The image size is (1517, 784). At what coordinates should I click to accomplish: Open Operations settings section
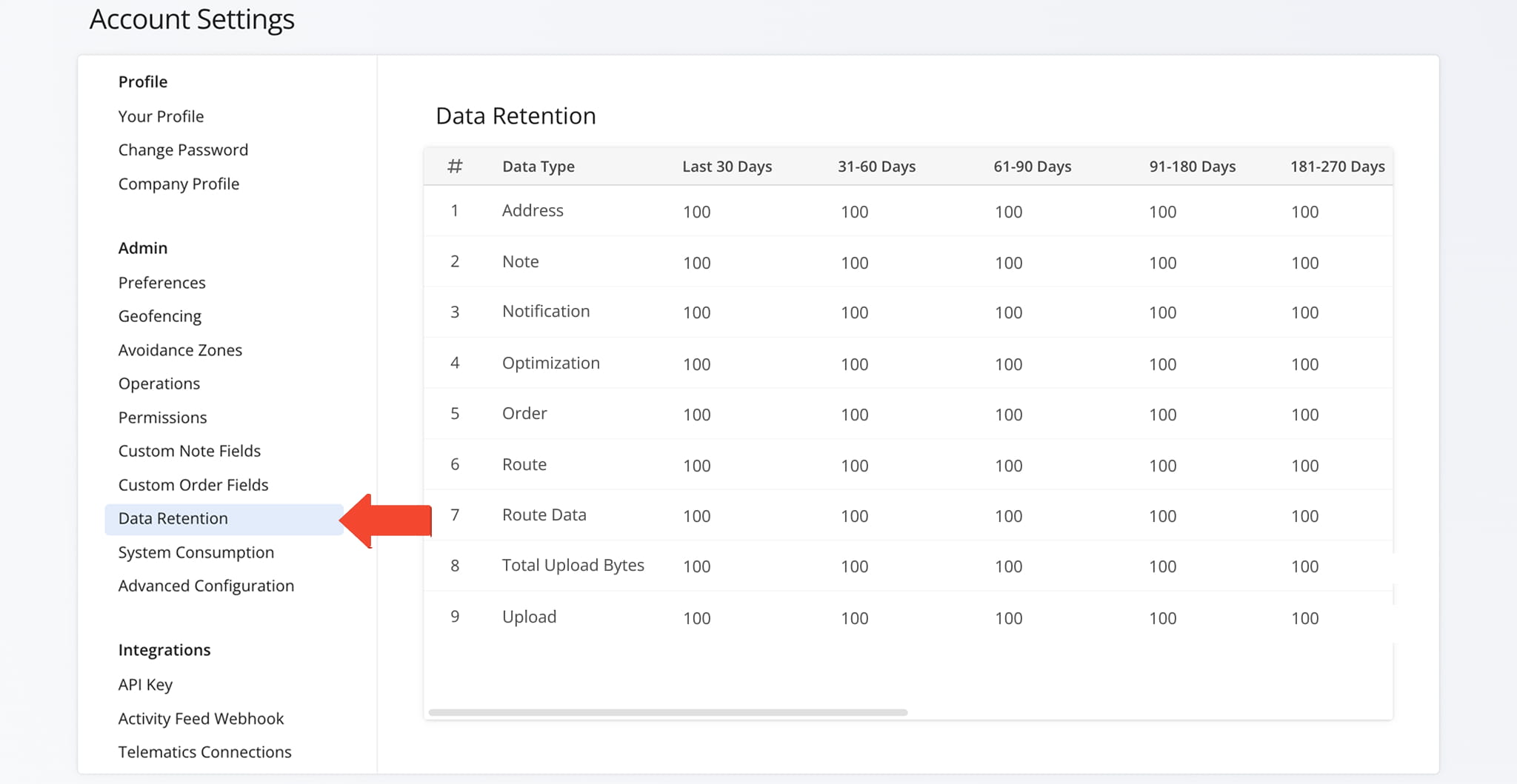159,383
